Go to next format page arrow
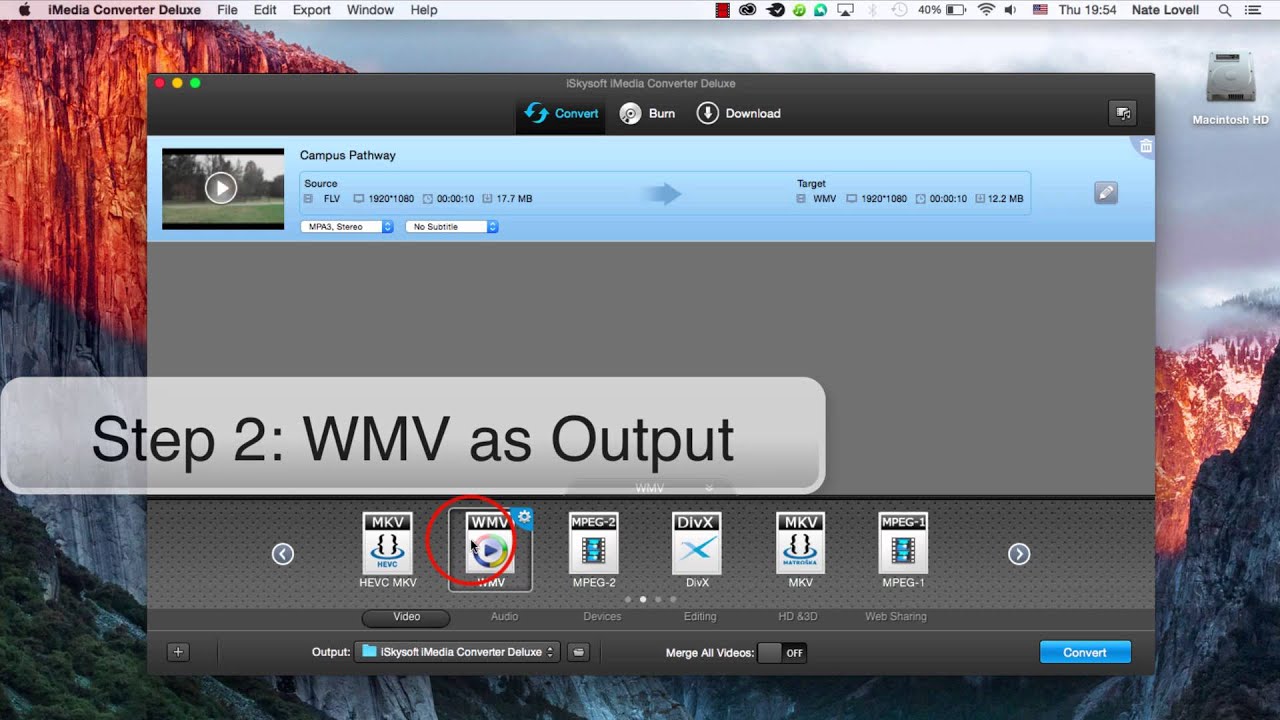The image size is (1280, 720). tap(1019, 553)
